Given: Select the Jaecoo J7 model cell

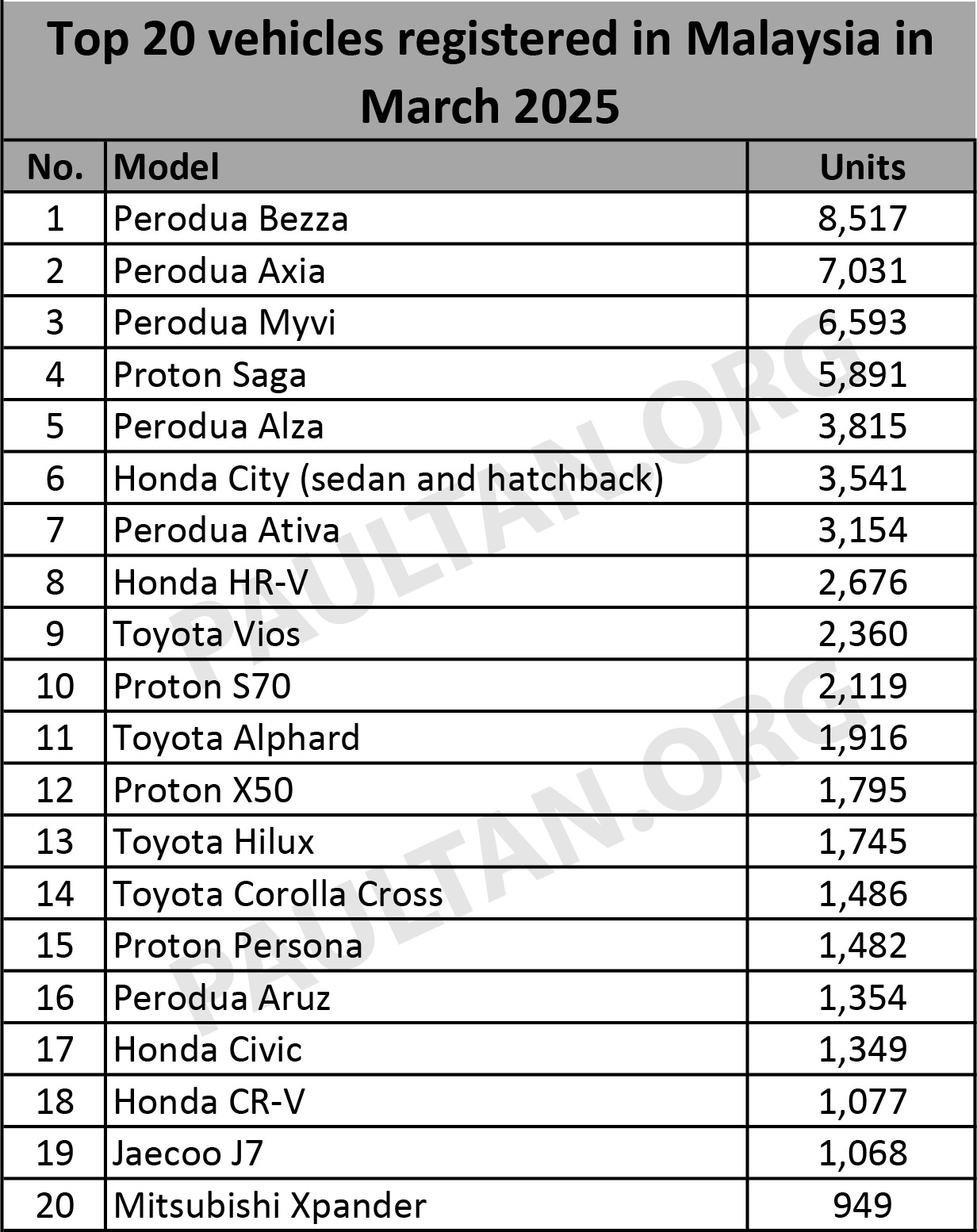Looking at the screenshot, I should [x=188, y=1154].
